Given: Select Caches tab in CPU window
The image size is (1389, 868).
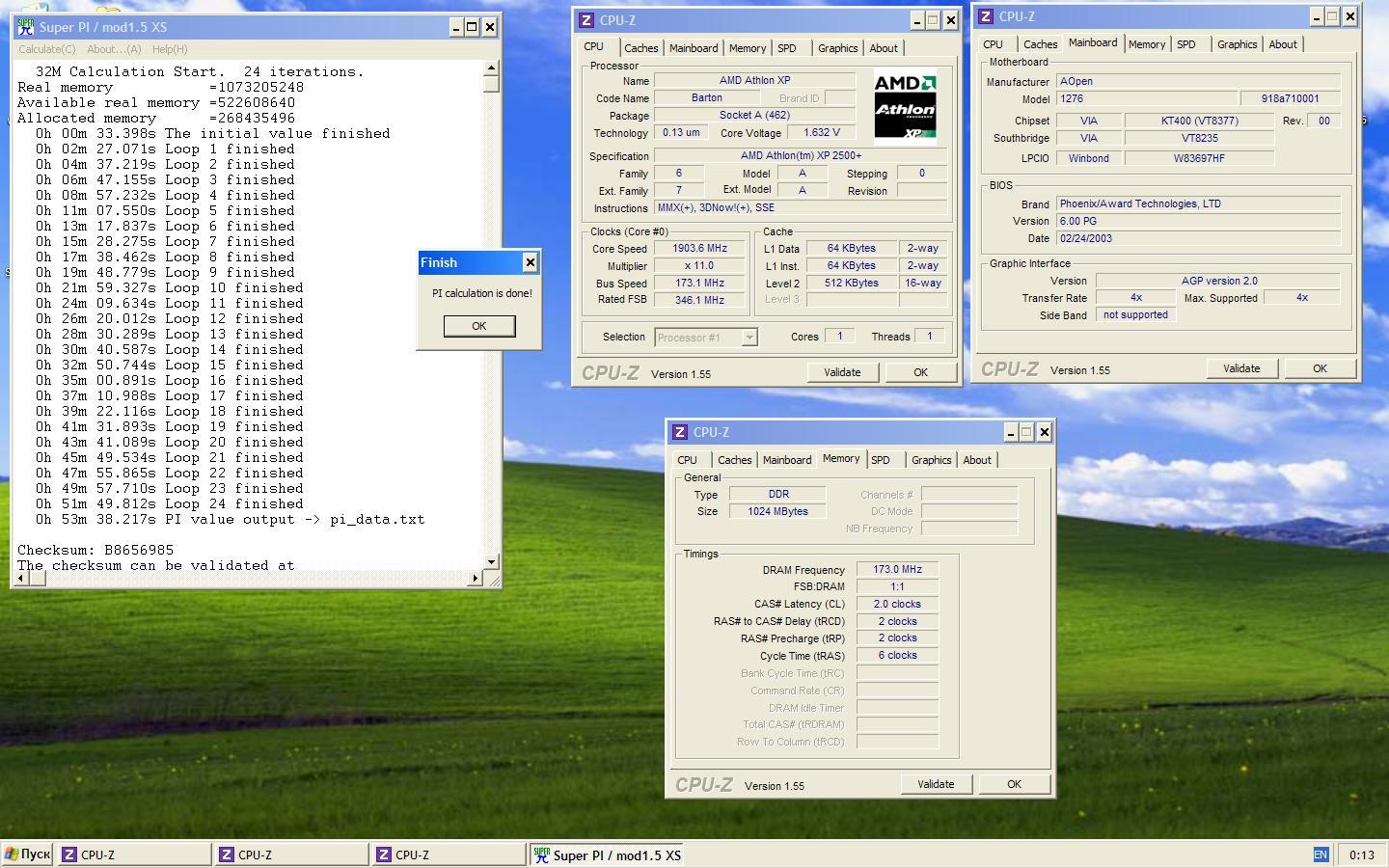Looking at the screenshot, I should (x=640, y=48).
